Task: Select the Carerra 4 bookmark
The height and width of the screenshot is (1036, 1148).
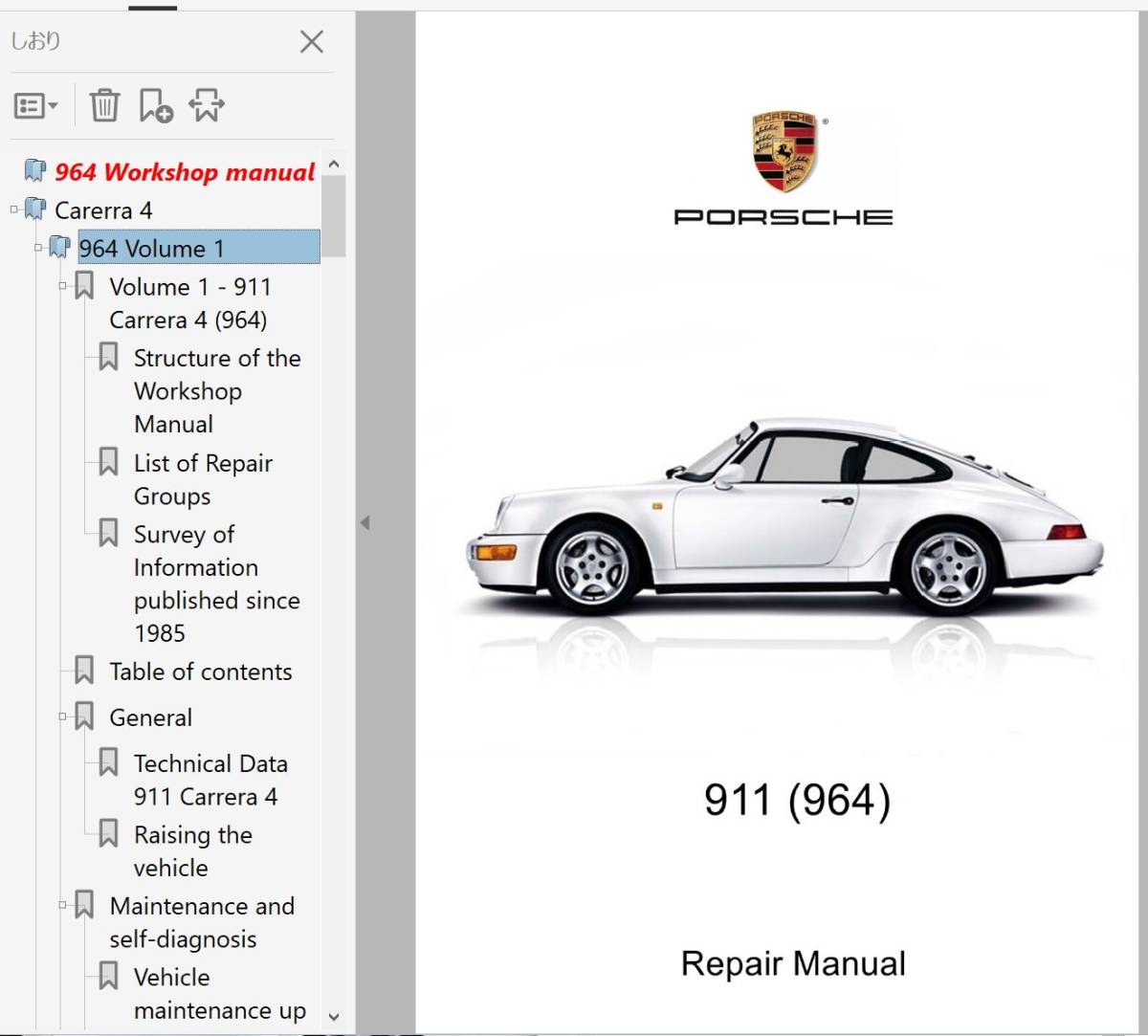Action: point(103,210)
